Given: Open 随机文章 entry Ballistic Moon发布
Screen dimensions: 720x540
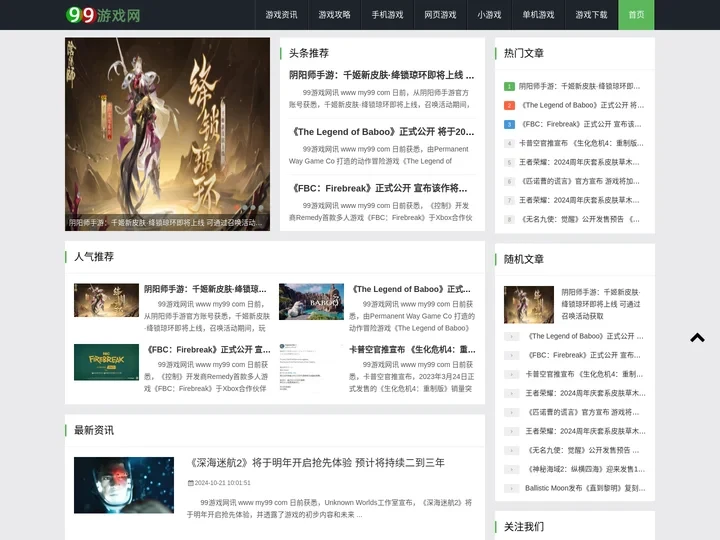Looking at the screenshot, I should (x=585, y=488).
